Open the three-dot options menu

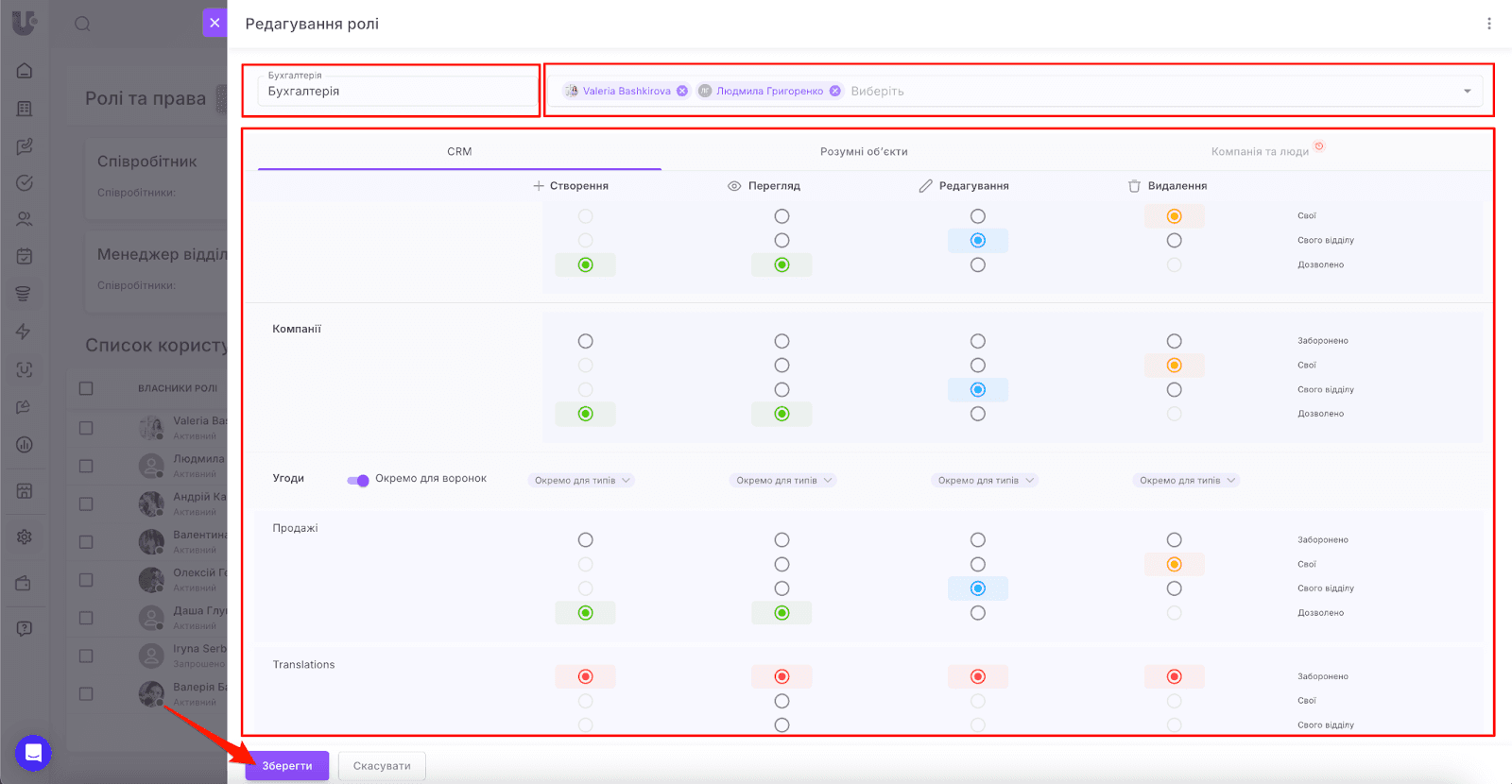pos(1488,24)
